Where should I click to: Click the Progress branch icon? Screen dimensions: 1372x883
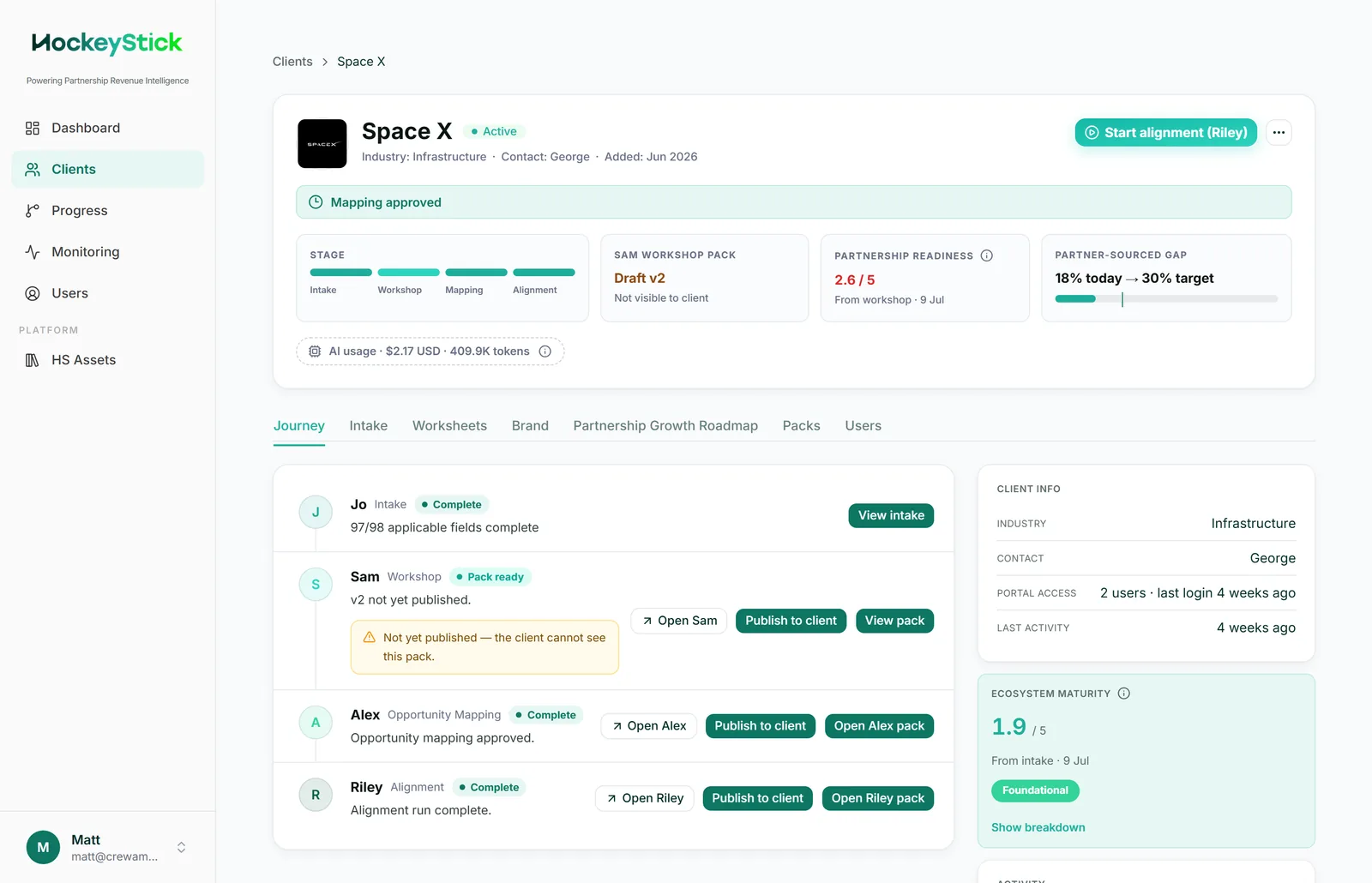[x=33, y=210]
